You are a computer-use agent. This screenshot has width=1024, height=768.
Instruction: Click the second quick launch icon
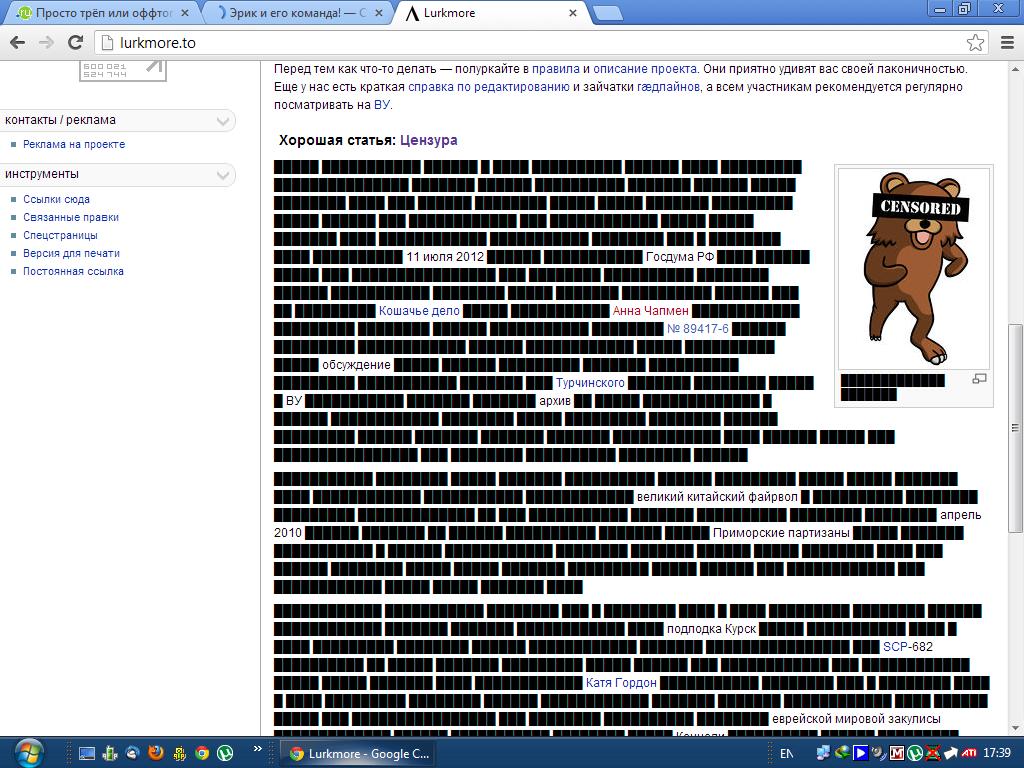pyautogui.click(x=110, y=754)
